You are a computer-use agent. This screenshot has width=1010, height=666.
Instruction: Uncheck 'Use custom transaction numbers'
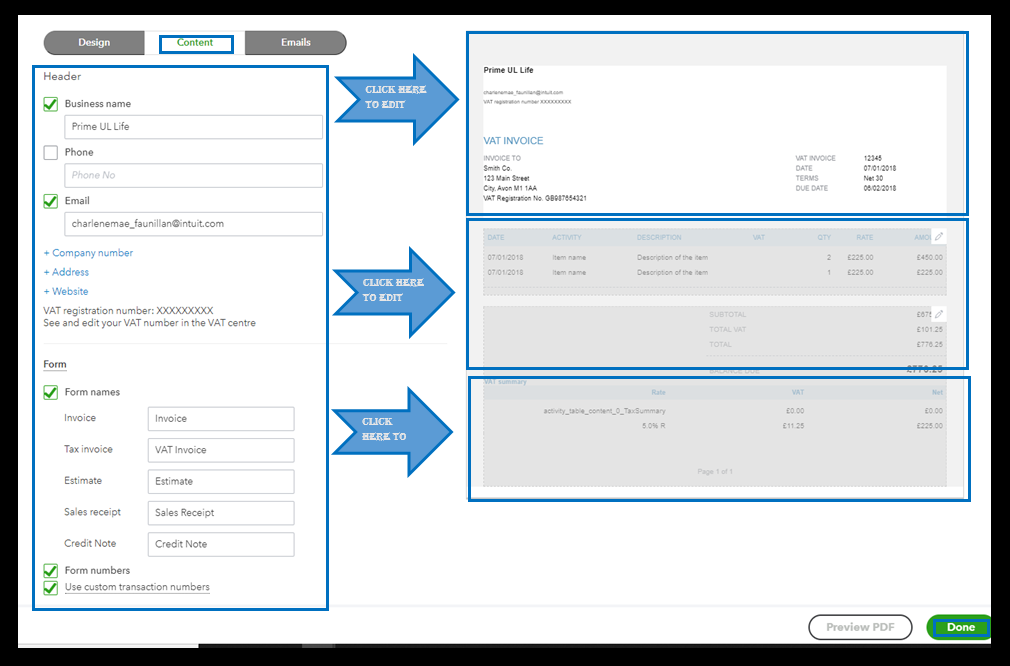[50, 587]
